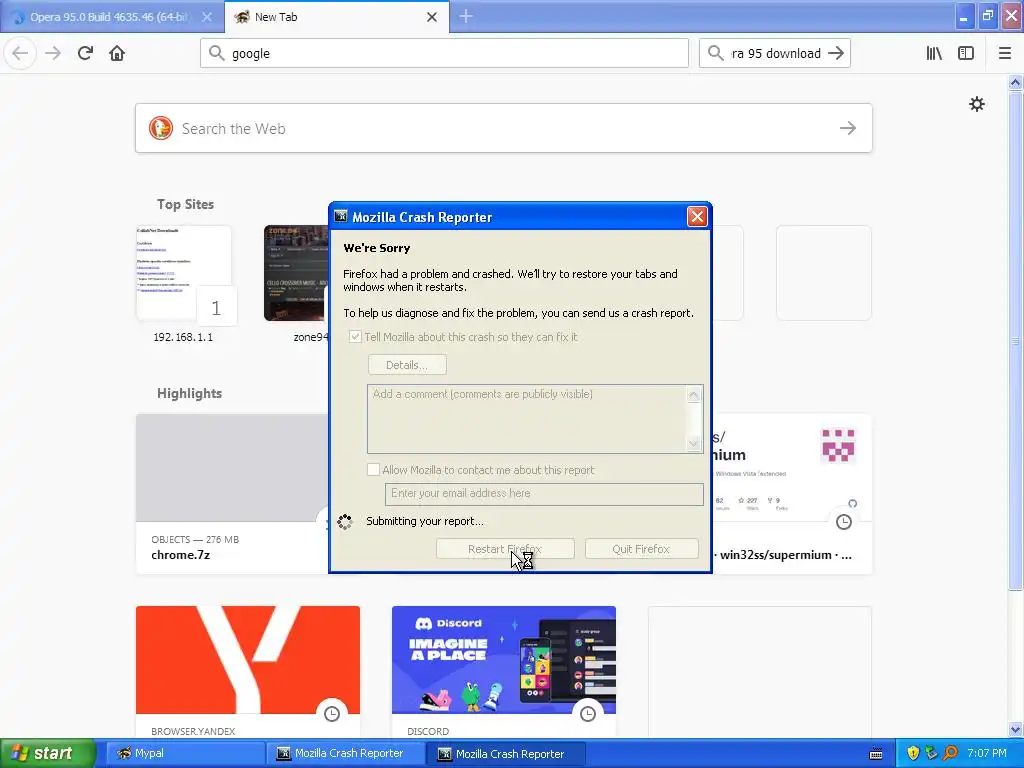
Task: Click the email address field
Action: pyautogui.click(x=544, y=494)
